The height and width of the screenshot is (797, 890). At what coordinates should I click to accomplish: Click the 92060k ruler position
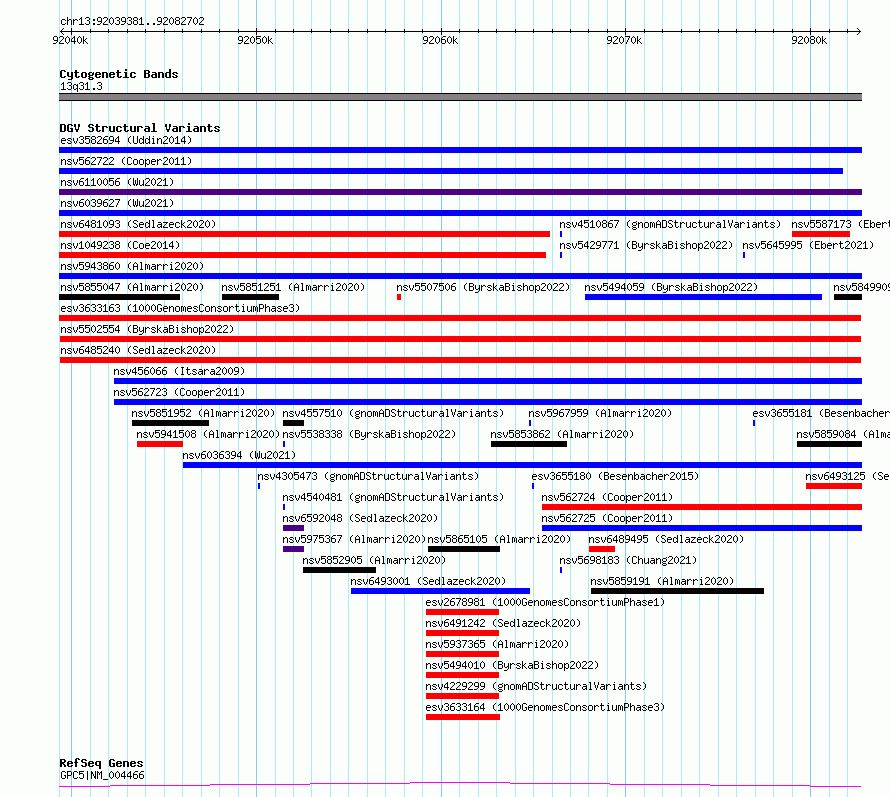click(440, 40)
